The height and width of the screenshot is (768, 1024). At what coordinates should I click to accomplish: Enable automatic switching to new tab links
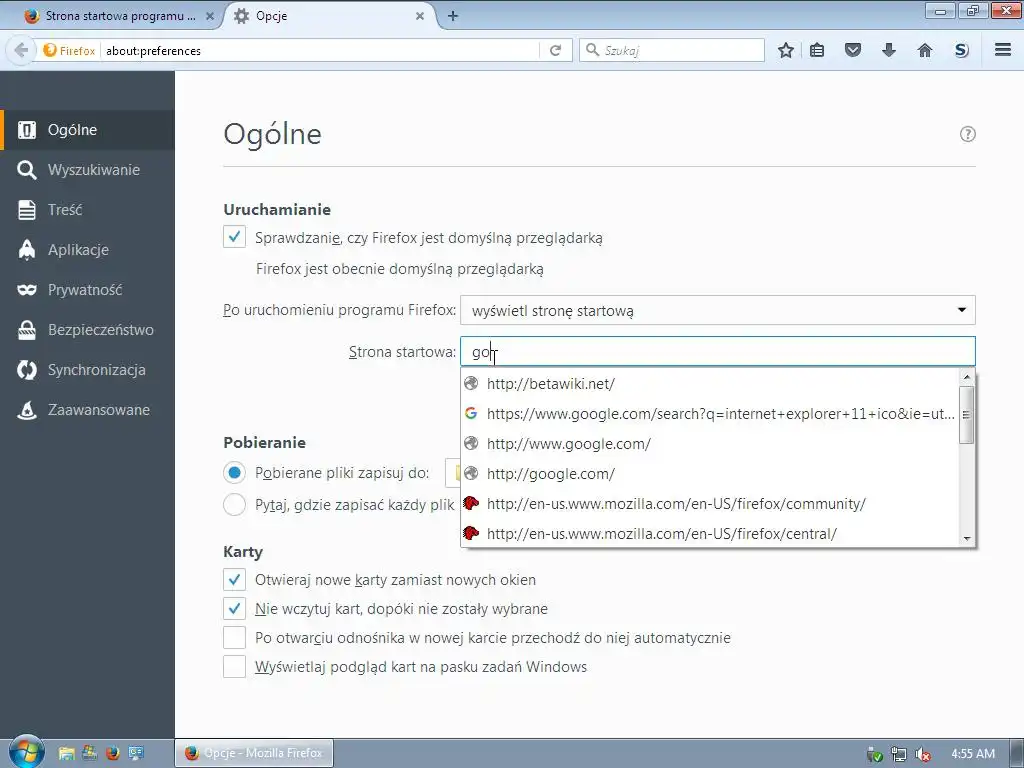click(x=234, y=637)
